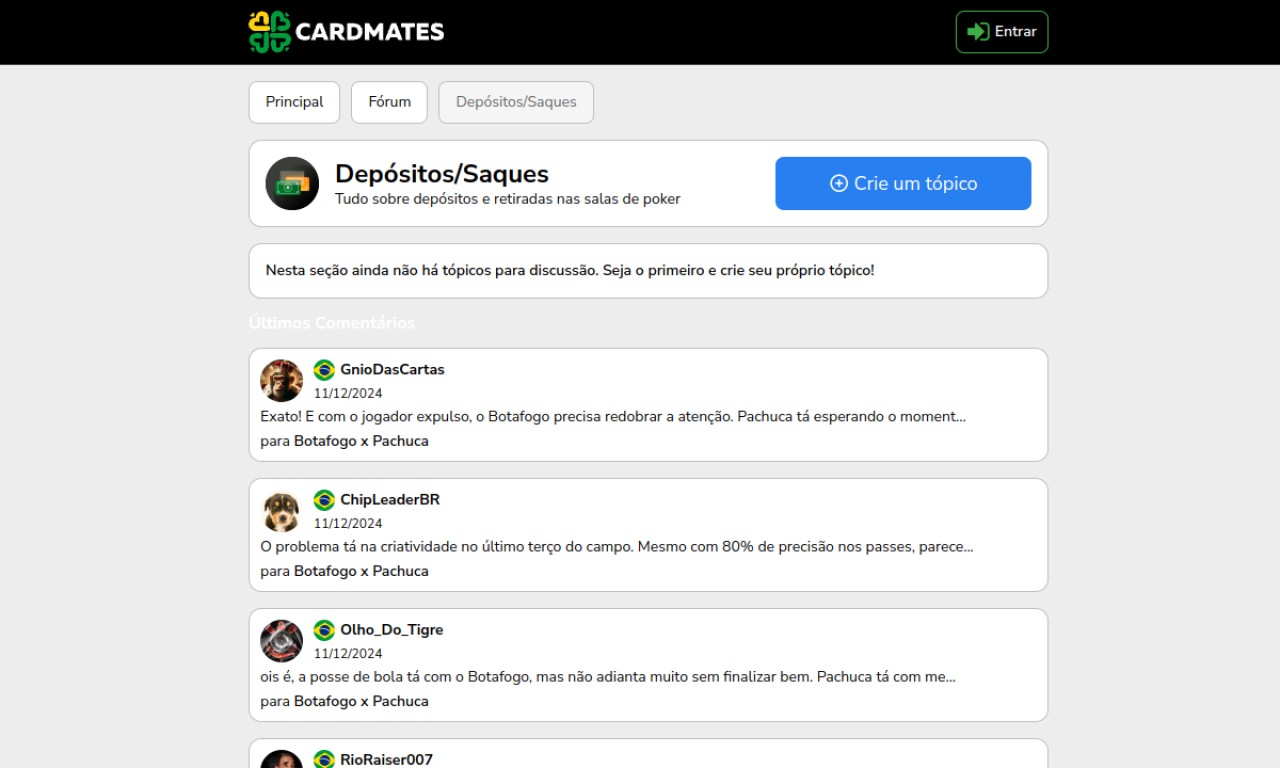Click the Últimos Comentários heading

[x=332, y=323]
